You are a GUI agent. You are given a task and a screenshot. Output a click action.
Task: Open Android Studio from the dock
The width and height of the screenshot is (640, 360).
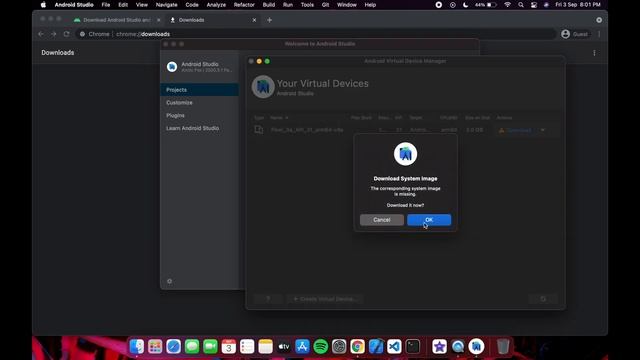tap(476, 347)
